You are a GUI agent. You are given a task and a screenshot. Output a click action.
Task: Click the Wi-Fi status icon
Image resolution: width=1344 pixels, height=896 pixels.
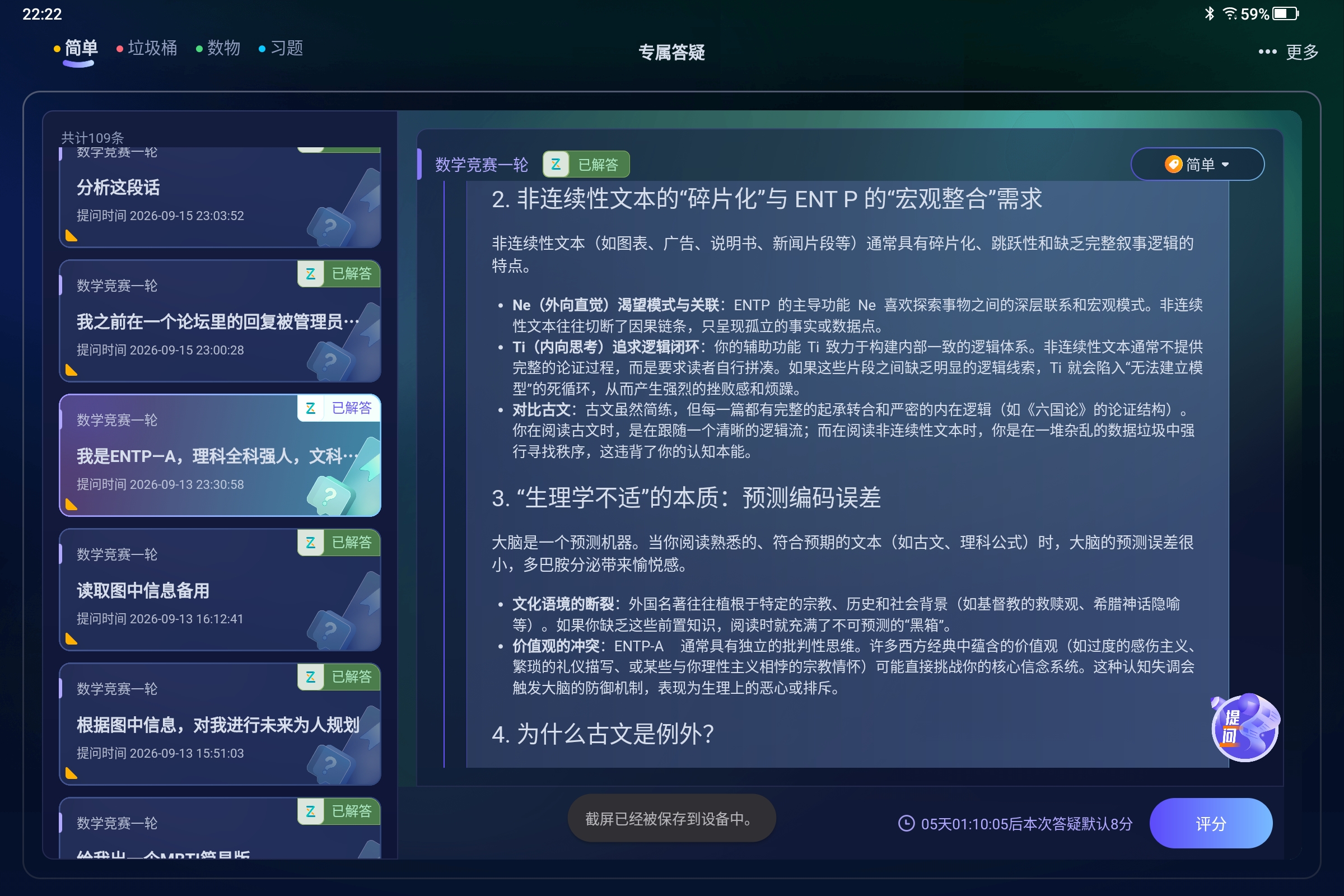(1230, 13)
